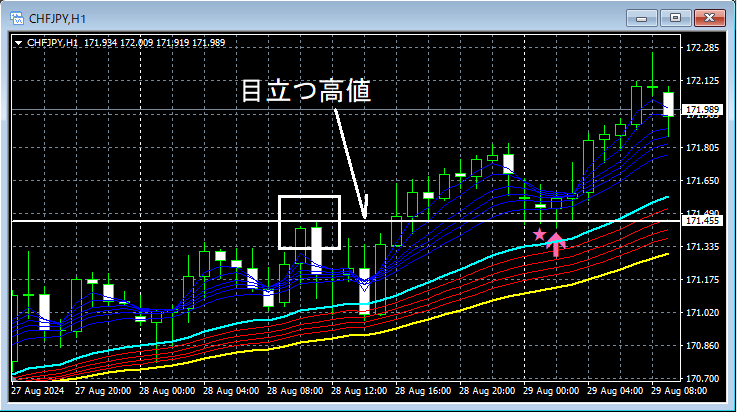Click time axis label 28 Aug 08:00

pos(295,391)
